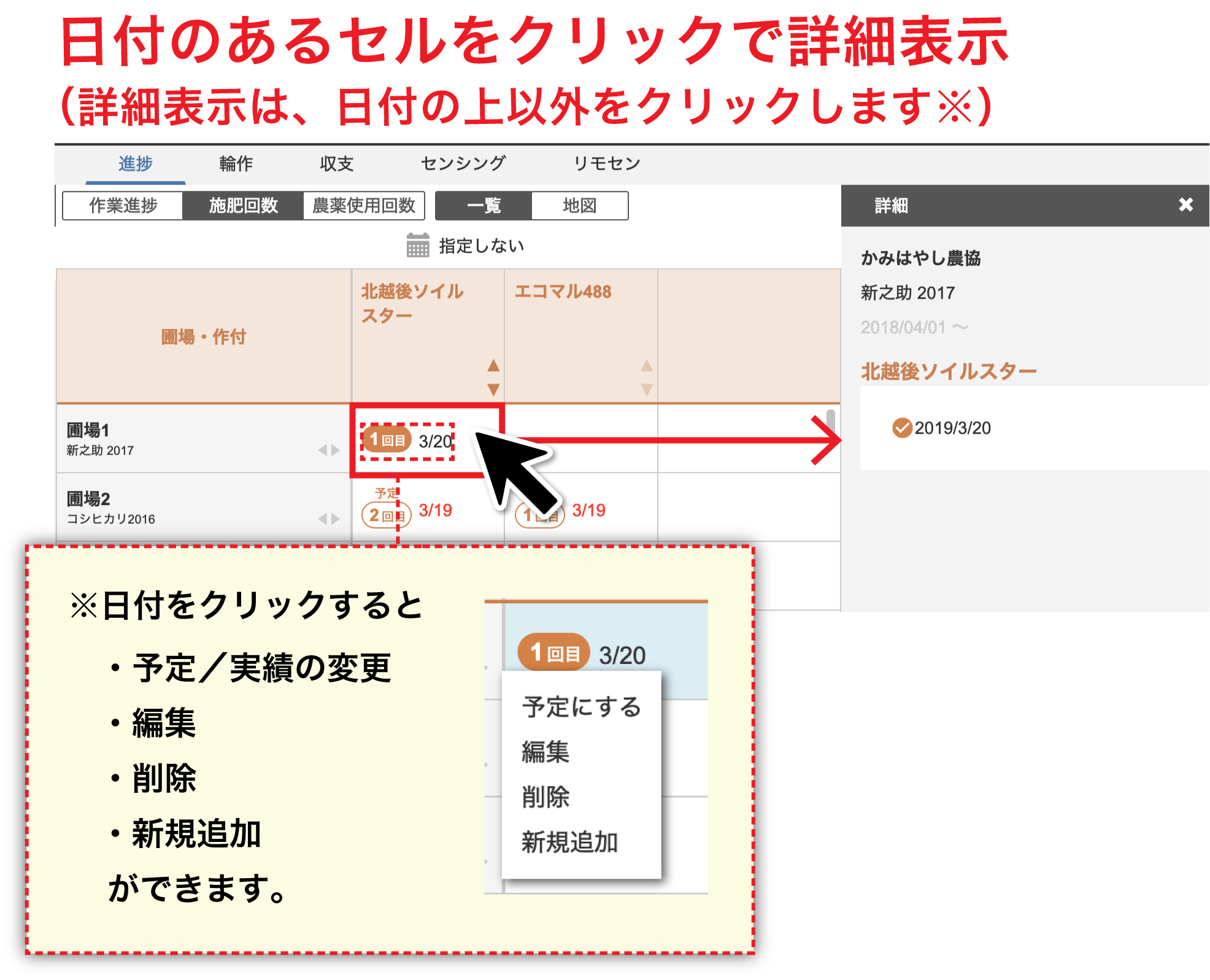Image resolution: width=1210 pixels, height=980 pixels.
Task: Sort 北越後ソイルスター column descending arrow
Action: 493,390
